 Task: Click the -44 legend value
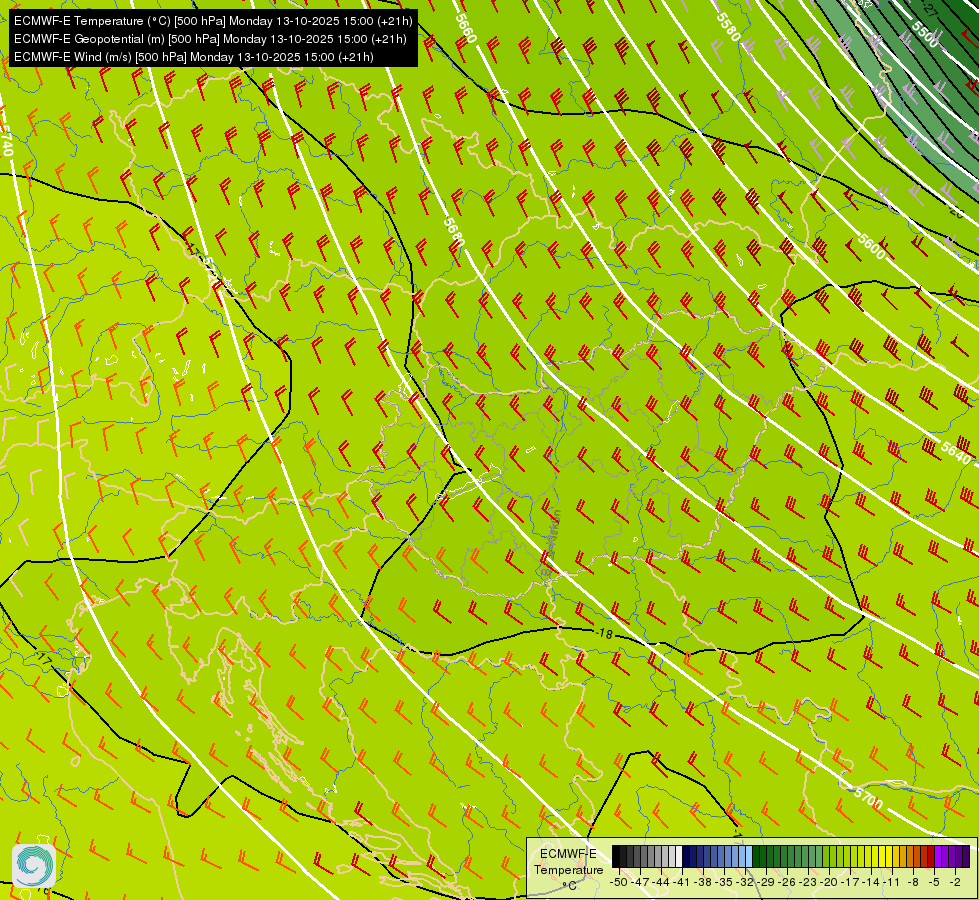click(661, 882)
